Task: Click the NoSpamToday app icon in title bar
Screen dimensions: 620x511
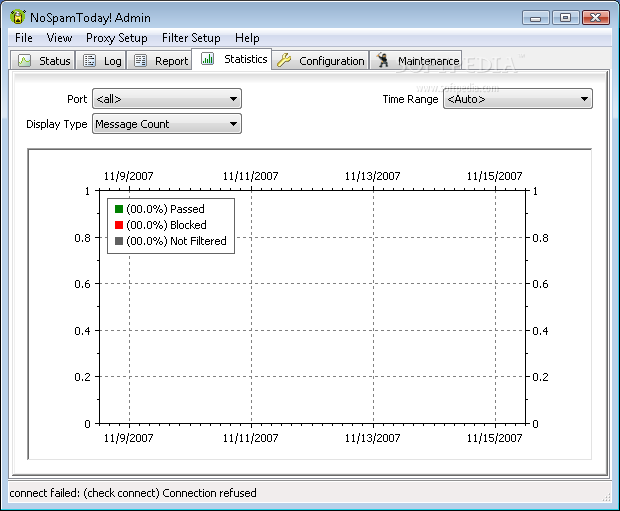Action: [x=17, y=17]
